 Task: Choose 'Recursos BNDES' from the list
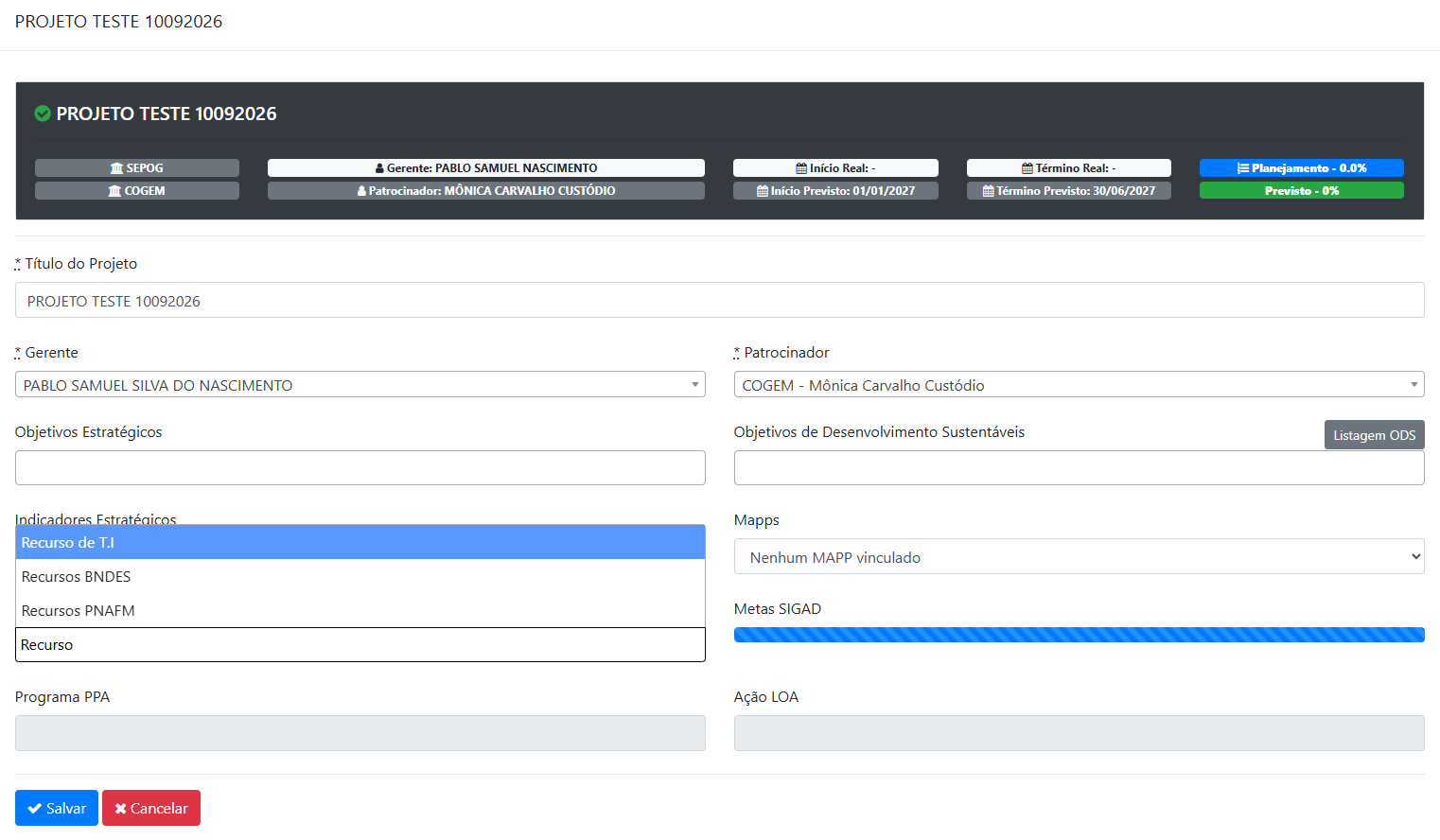[x=360, y=576]
